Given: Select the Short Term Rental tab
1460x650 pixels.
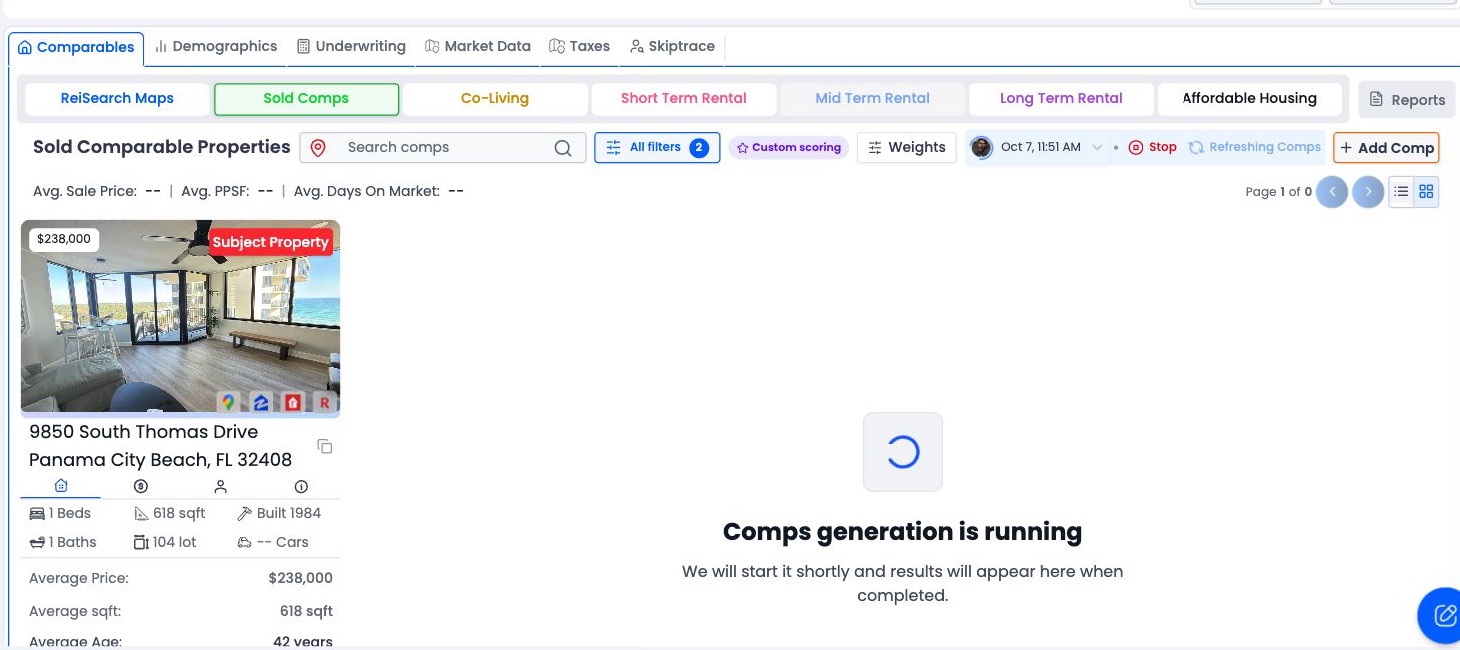Looking at the screenshot, I should click(684, 99).
